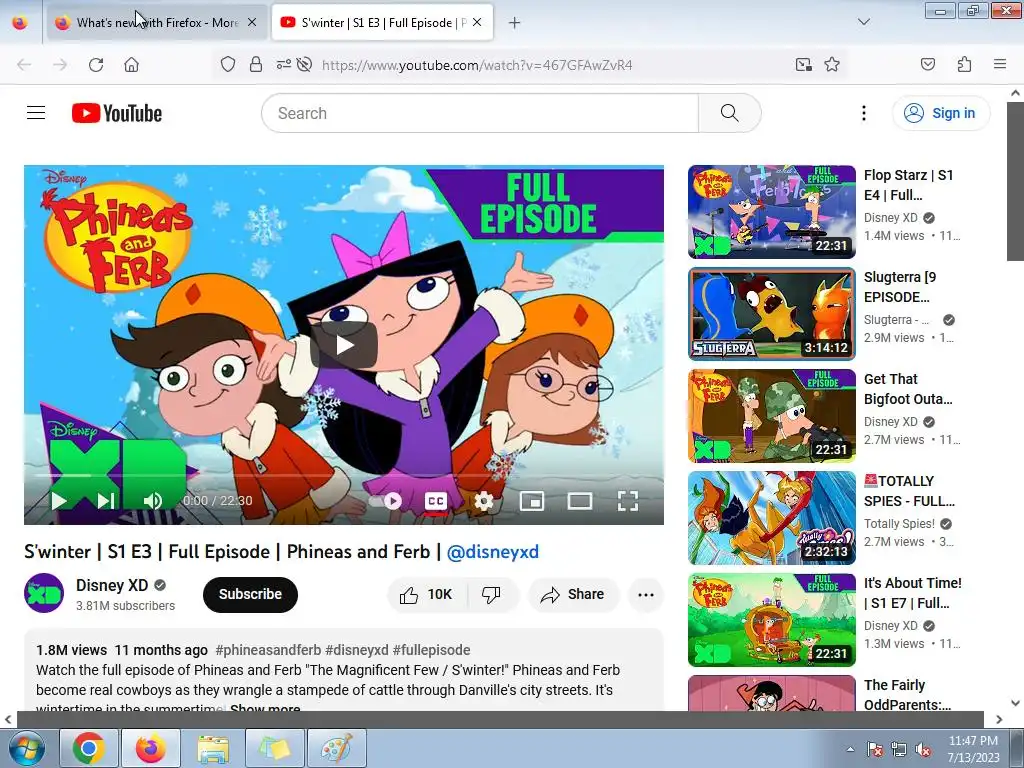Open a new browser tab

pyautogui.click(x=515, y=23)
